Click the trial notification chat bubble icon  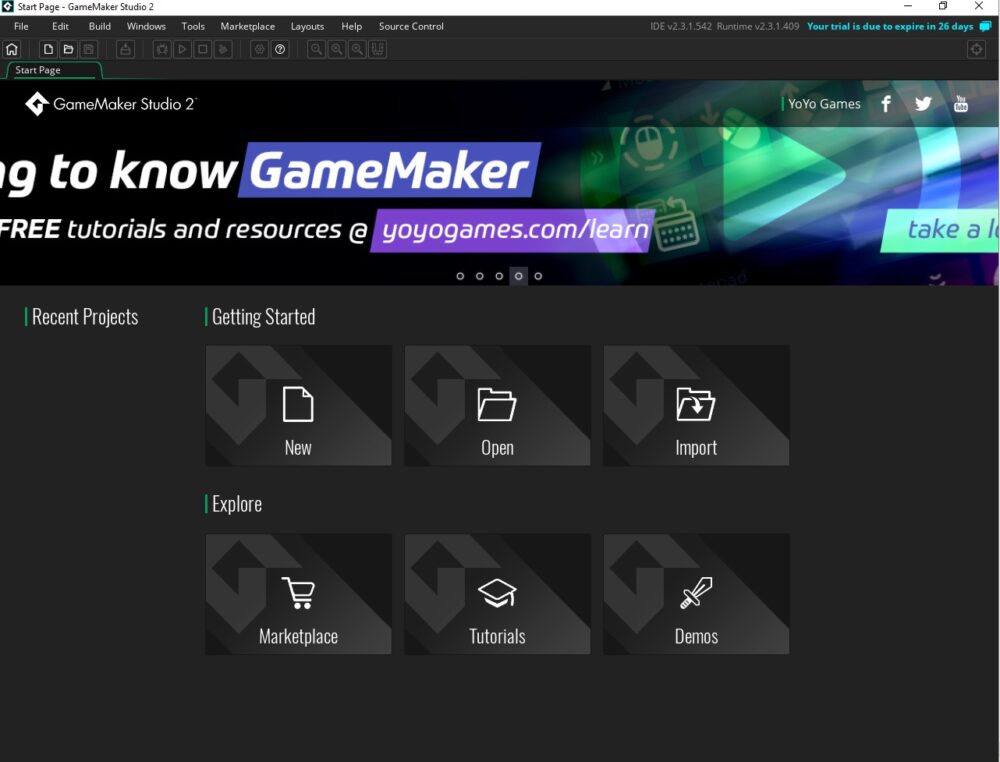985,26
